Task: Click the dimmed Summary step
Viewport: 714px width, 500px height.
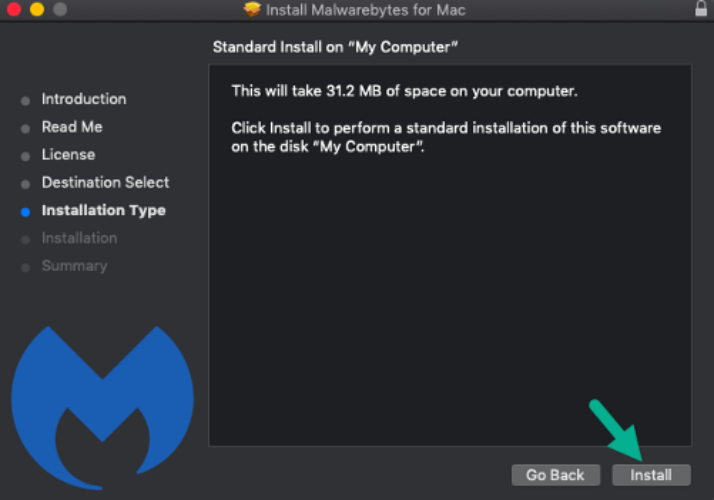Action: tap(74, 266)
